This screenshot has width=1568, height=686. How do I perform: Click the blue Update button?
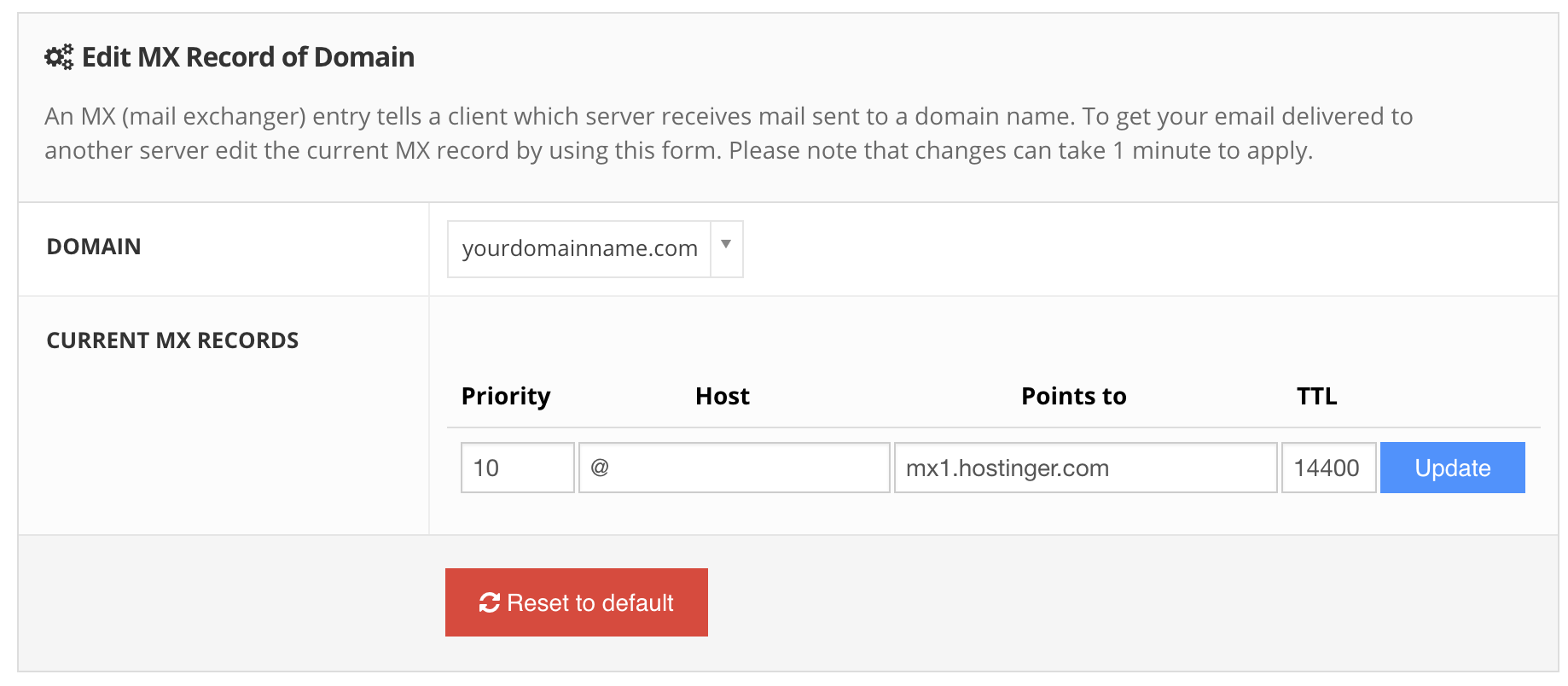click(1453, 468)
